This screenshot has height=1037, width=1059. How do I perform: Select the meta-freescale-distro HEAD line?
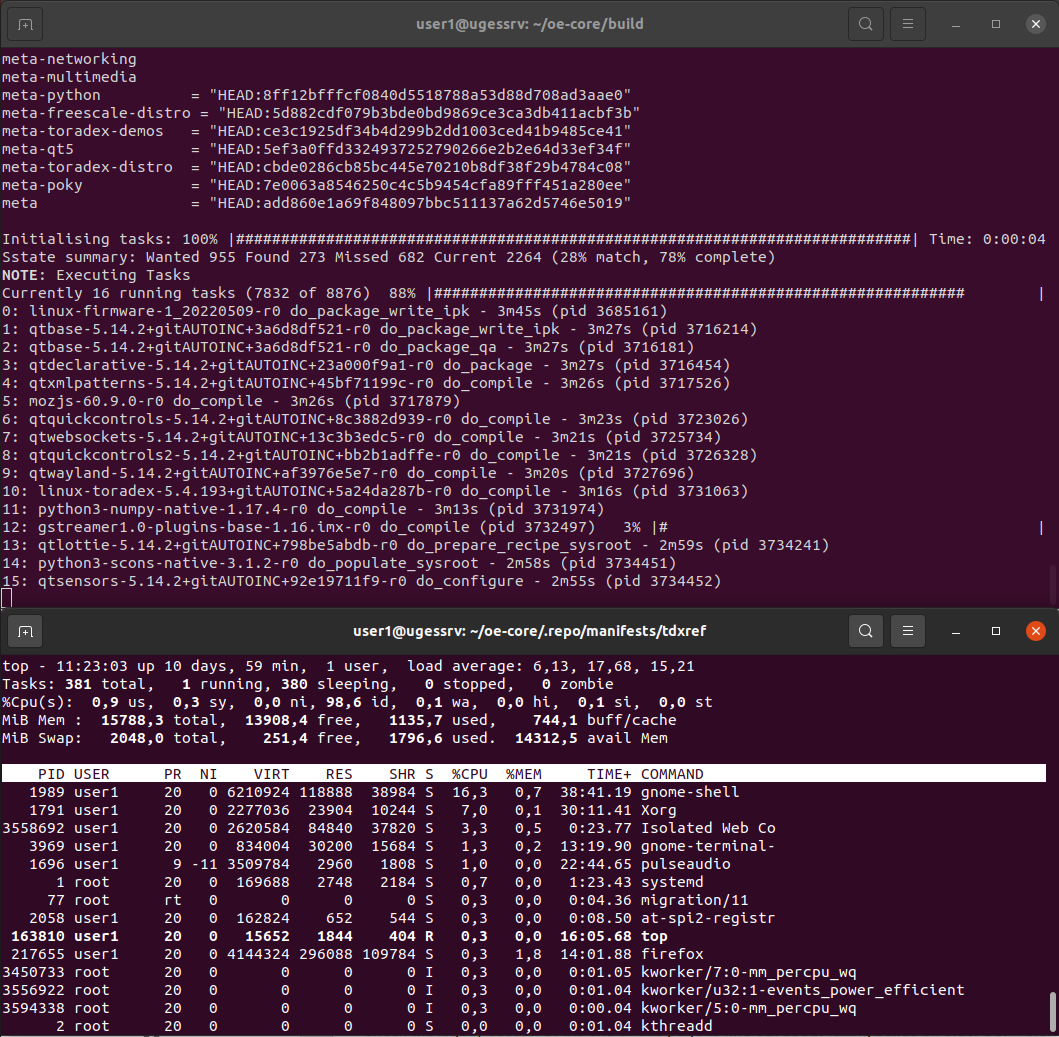click(321, 113)
